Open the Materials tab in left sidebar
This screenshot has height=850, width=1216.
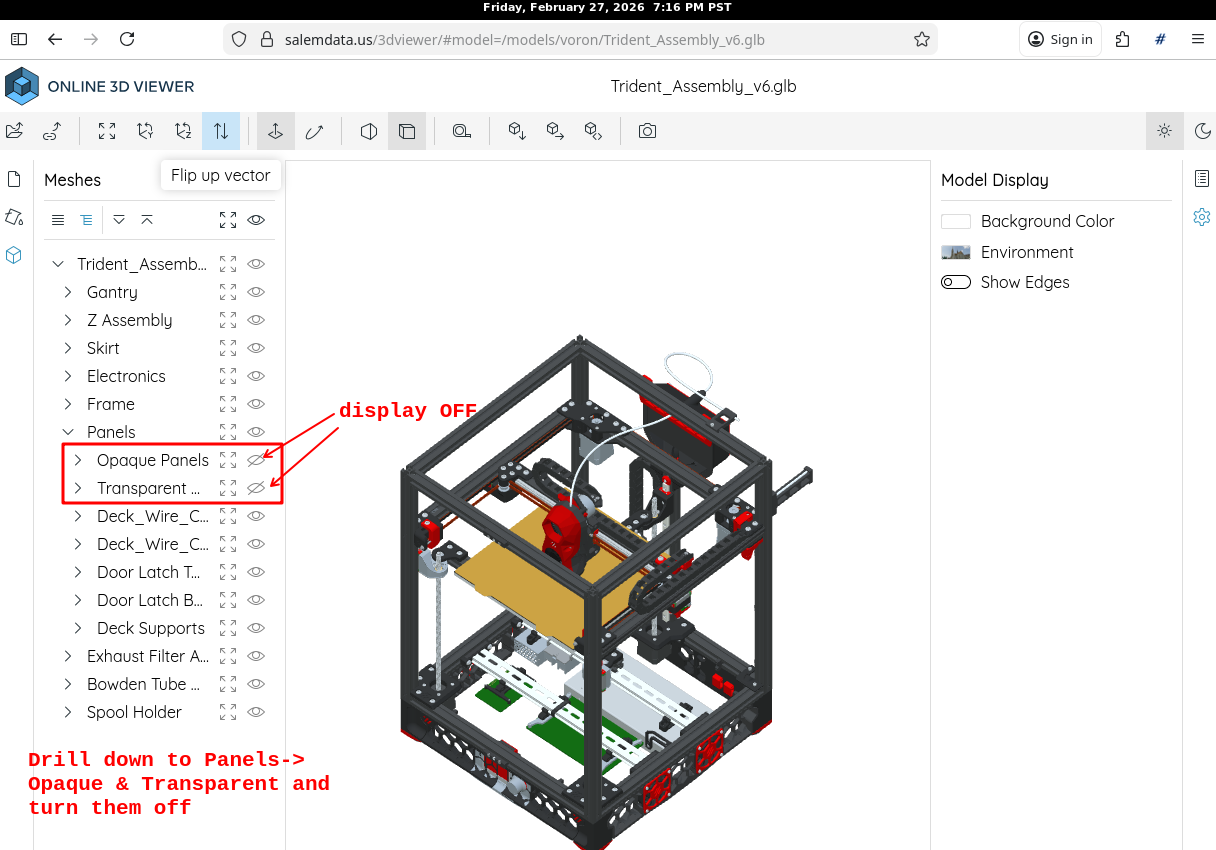click(14, 217)
